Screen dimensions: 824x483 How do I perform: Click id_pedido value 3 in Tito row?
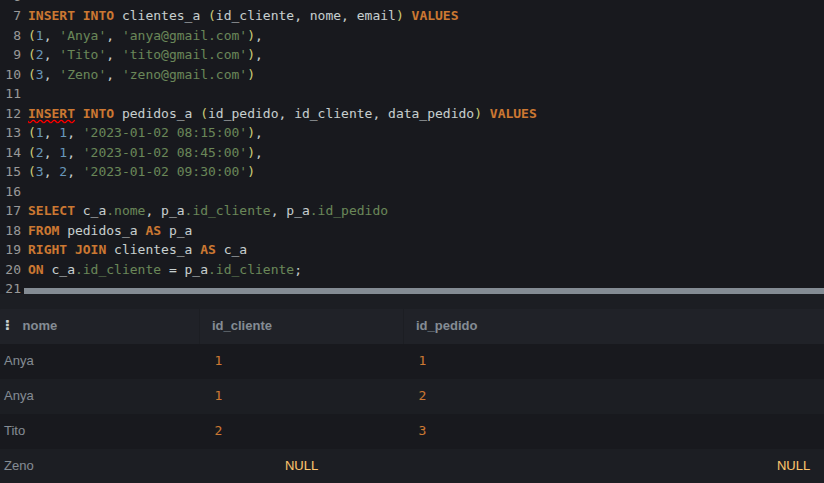pyautogui.click(x=422, y=431)
